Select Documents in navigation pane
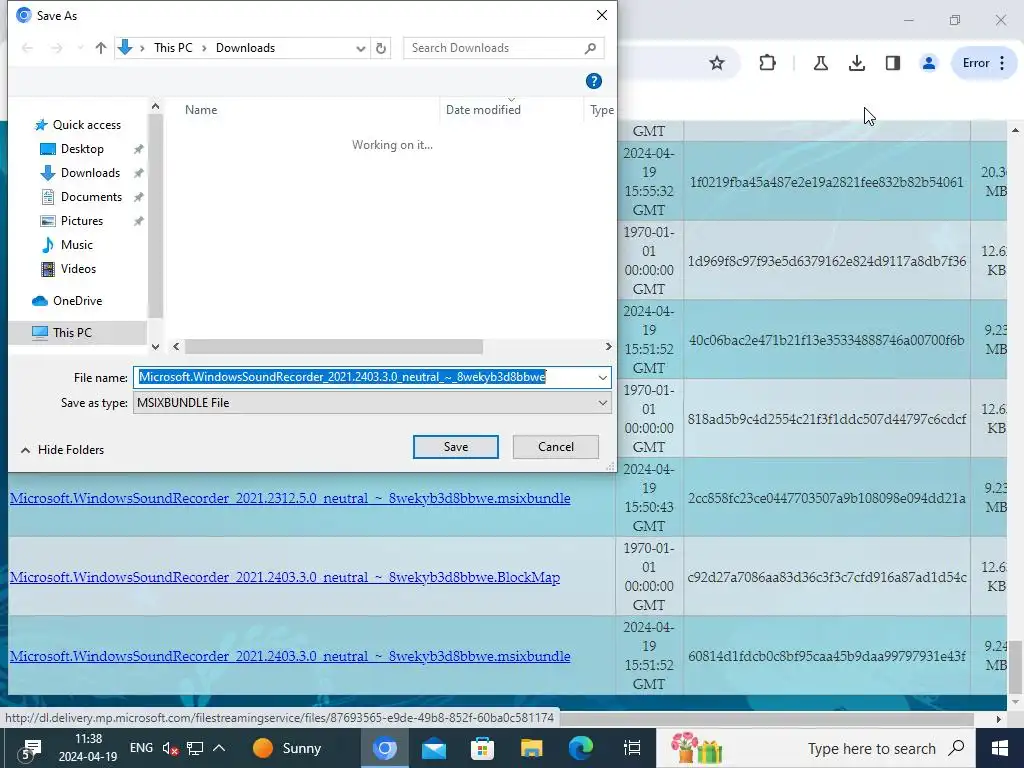 91,197
